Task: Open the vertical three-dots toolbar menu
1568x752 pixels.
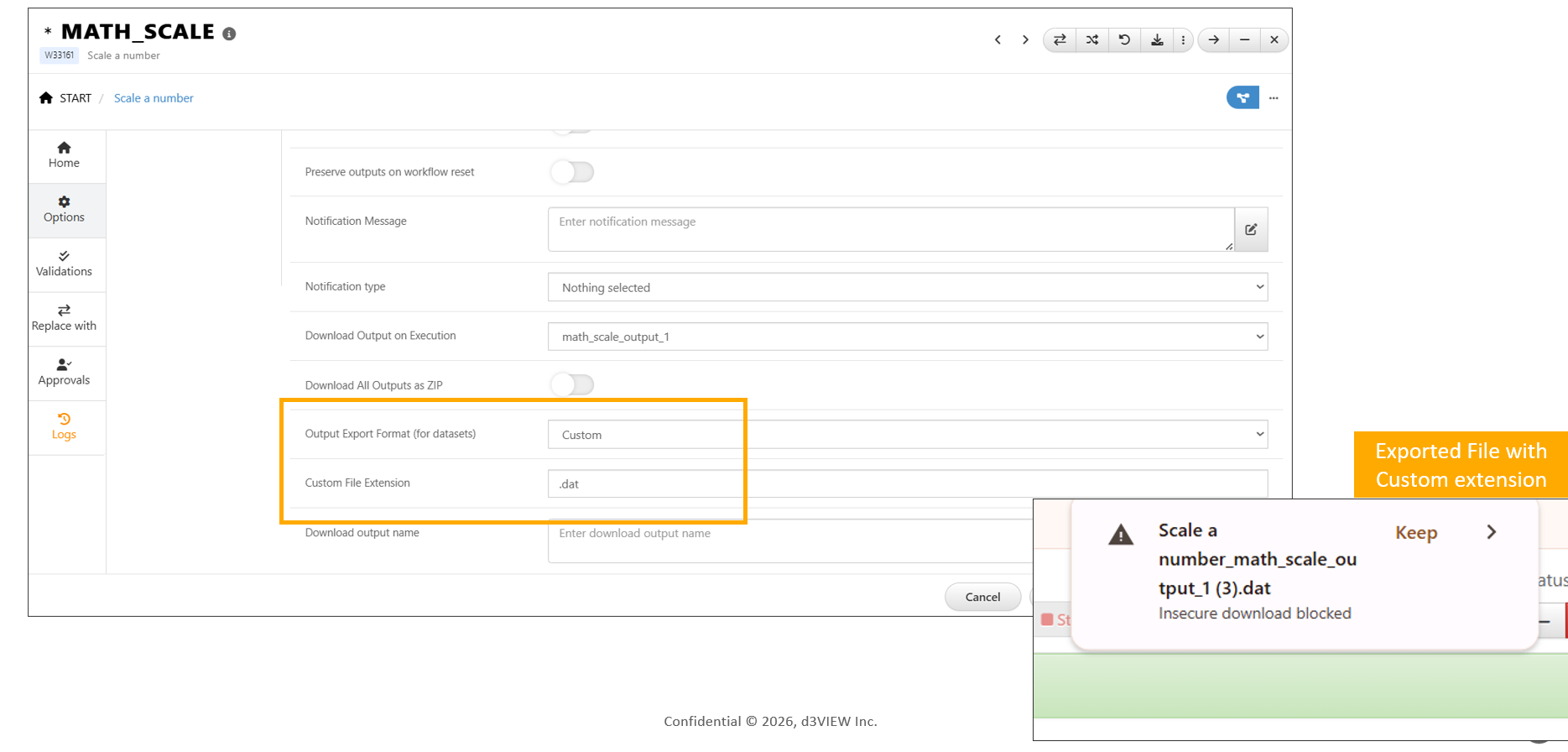Action: (1183, 39)
